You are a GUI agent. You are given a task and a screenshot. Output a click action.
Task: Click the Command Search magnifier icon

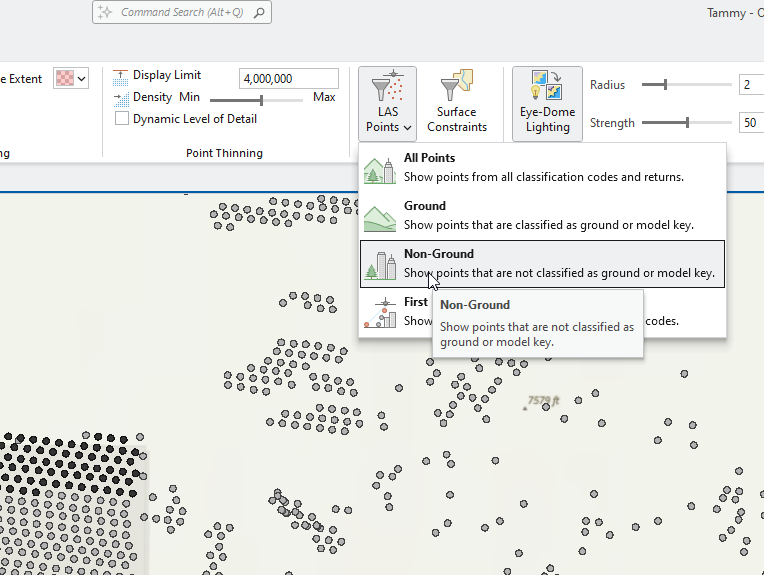[x=259, y=13]
